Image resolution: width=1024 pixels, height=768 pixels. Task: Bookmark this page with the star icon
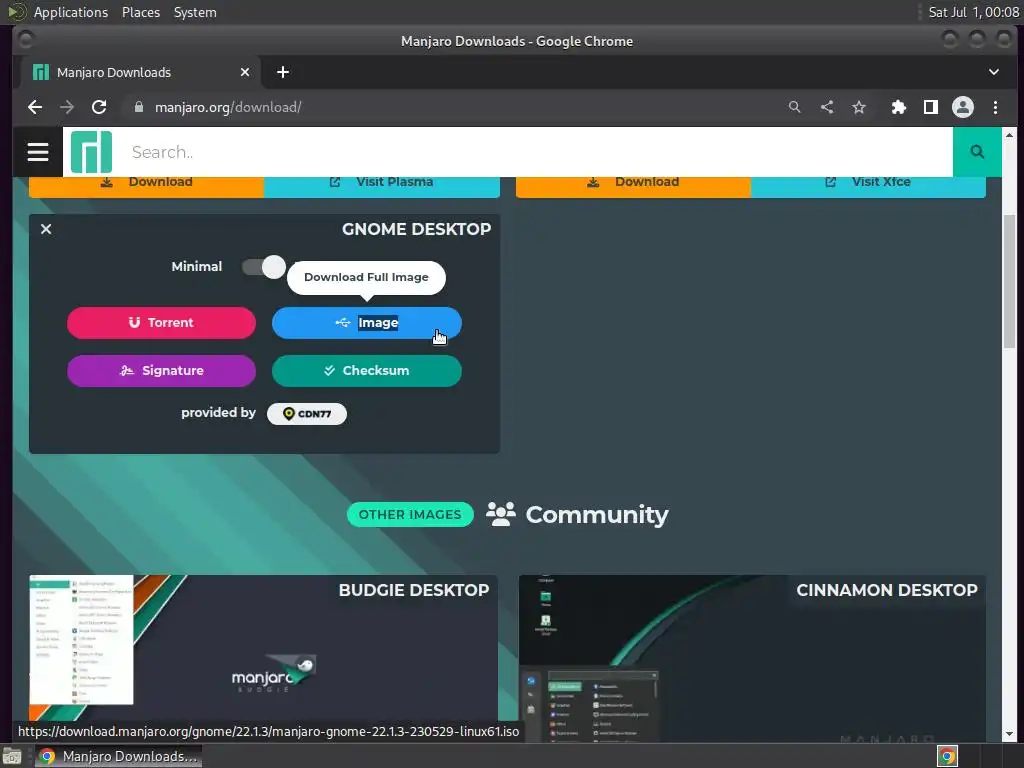click(x=859, y=107)
